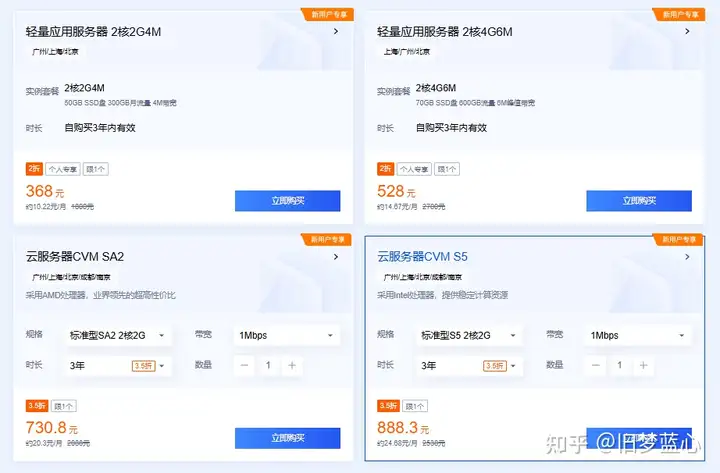Image resolution: width=720 pixels, height=473 pixels.
Task: Click the 采用Intel处理器 description text
Action: [443, 295]
